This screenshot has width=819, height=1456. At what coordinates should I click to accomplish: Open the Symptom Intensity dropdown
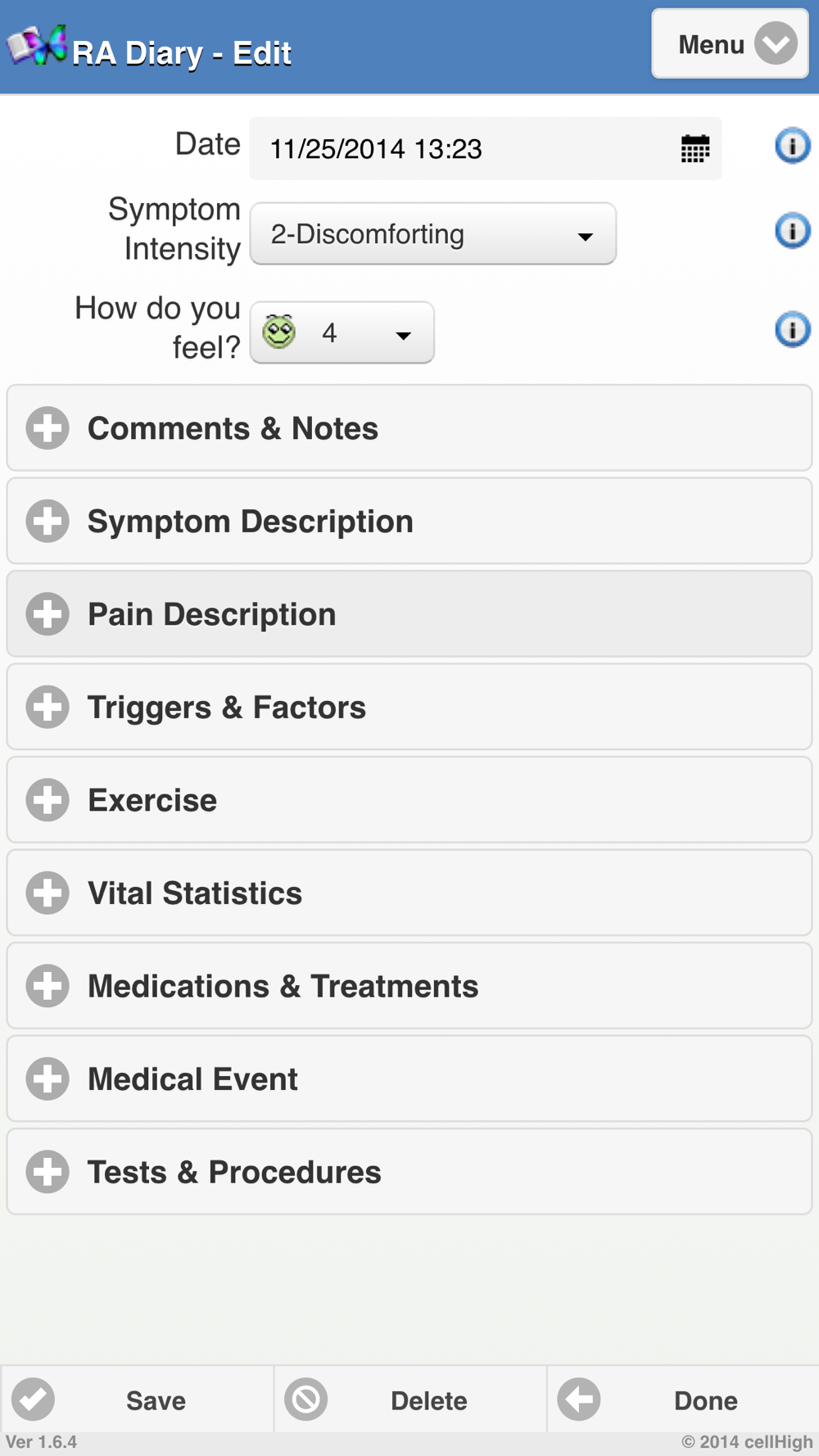pos(432,234)
